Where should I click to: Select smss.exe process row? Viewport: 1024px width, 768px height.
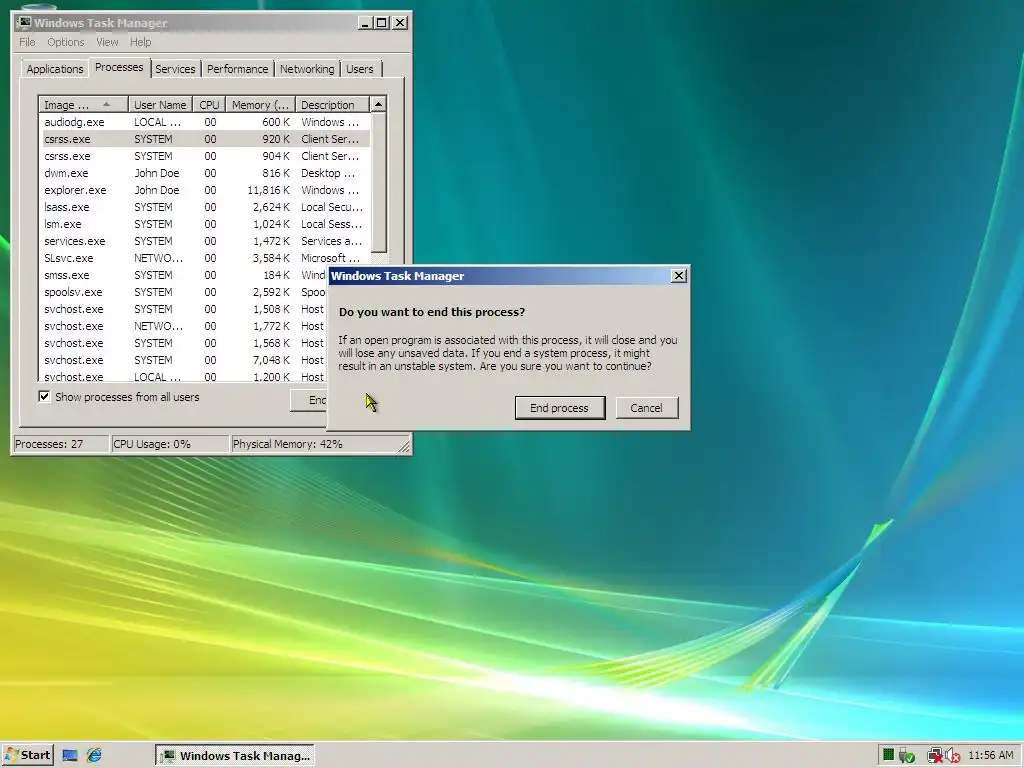[184, 275]
